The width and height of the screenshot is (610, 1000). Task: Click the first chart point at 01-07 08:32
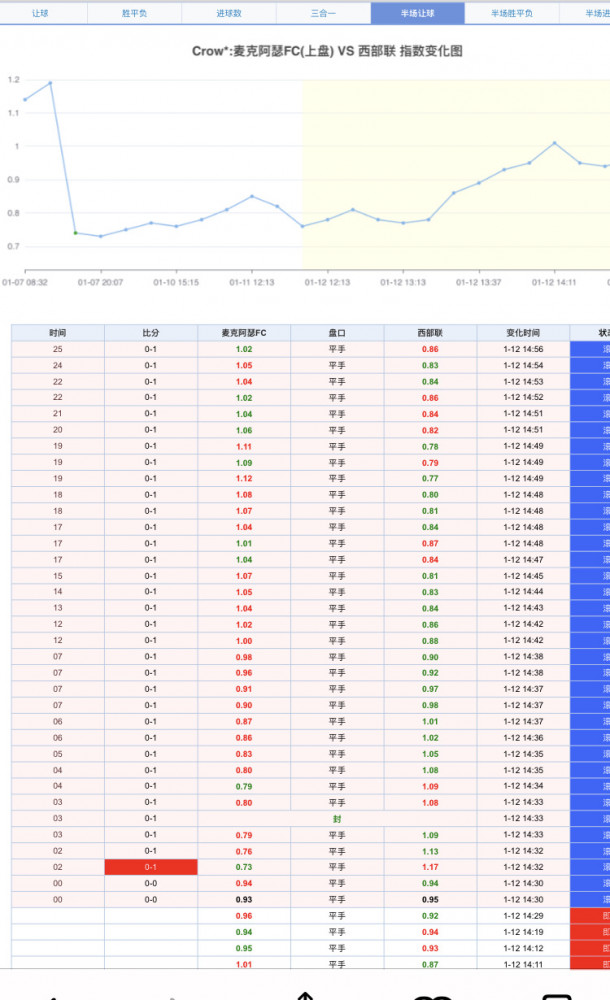pos(25,99)
